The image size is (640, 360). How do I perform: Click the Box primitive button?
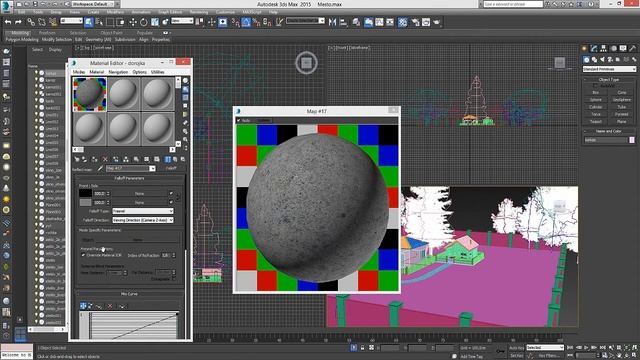coord(596,93)
